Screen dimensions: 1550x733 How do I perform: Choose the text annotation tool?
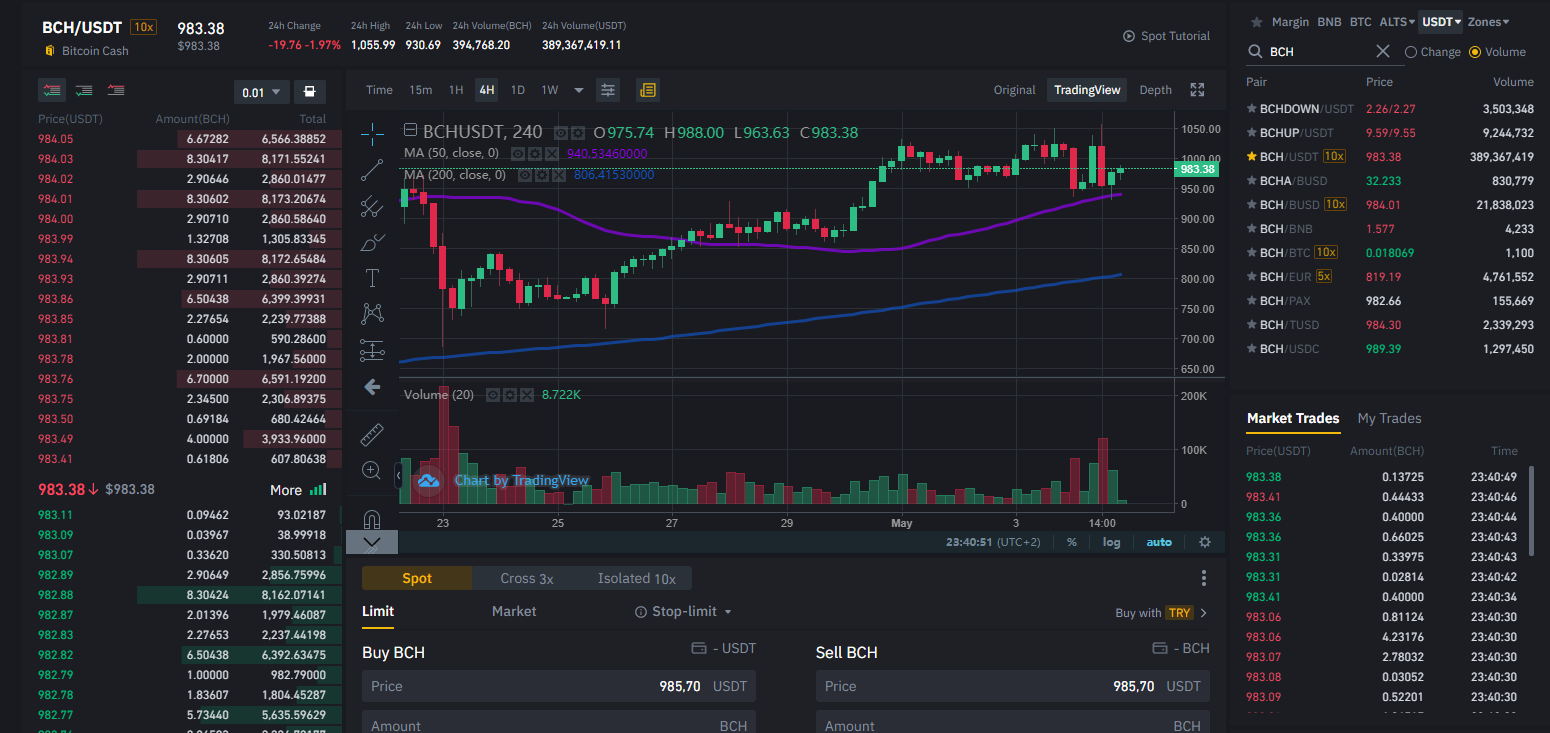[372, 277]
